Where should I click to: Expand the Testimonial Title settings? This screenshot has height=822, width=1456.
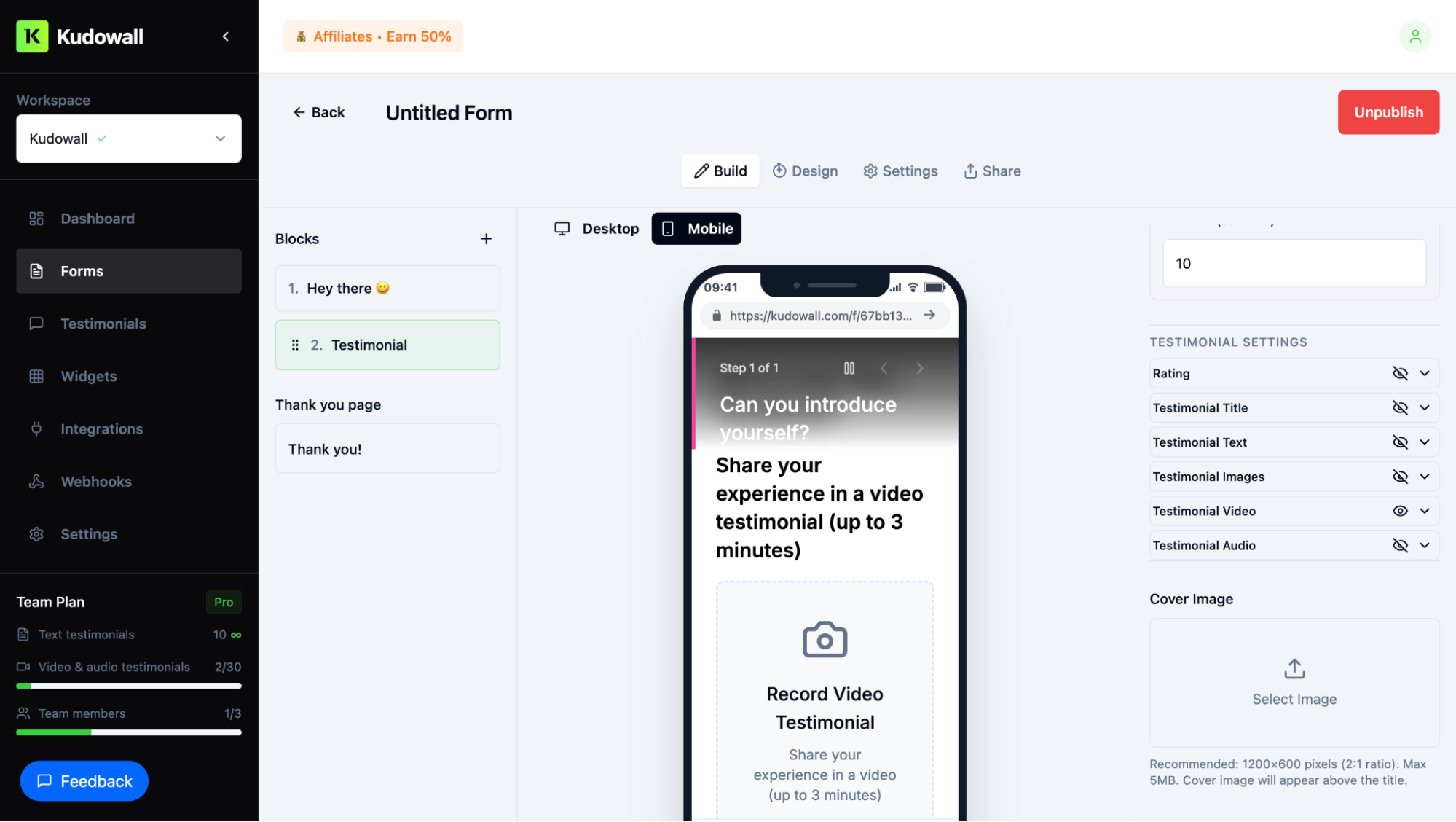[1424, 407]
